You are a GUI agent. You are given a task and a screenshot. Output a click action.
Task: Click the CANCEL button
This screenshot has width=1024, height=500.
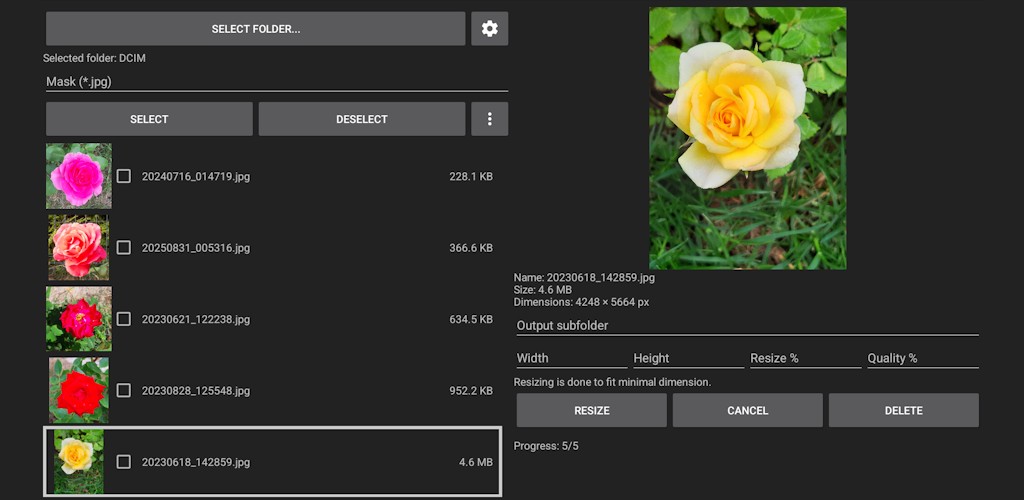747,410
